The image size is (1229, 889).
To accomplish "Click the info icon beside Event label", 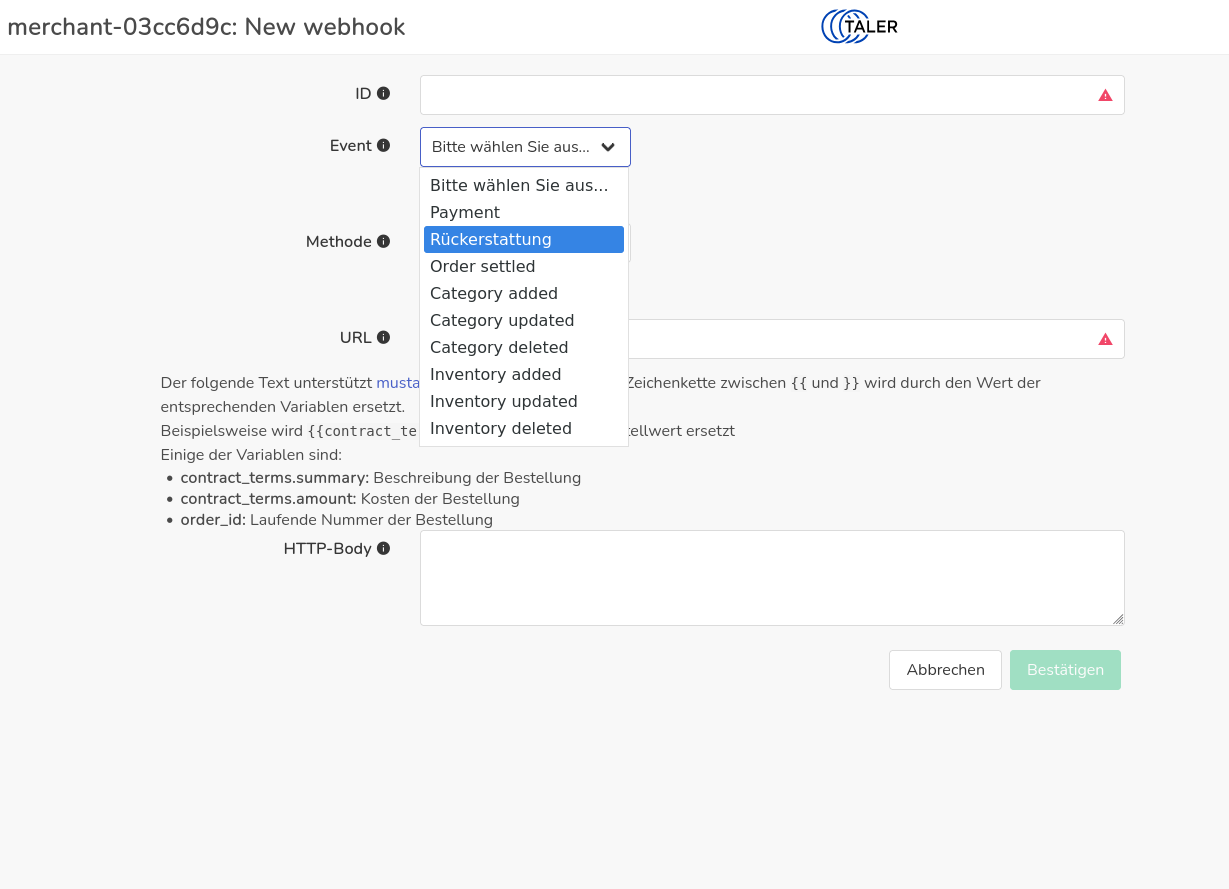I will click(x=383, y=146).
